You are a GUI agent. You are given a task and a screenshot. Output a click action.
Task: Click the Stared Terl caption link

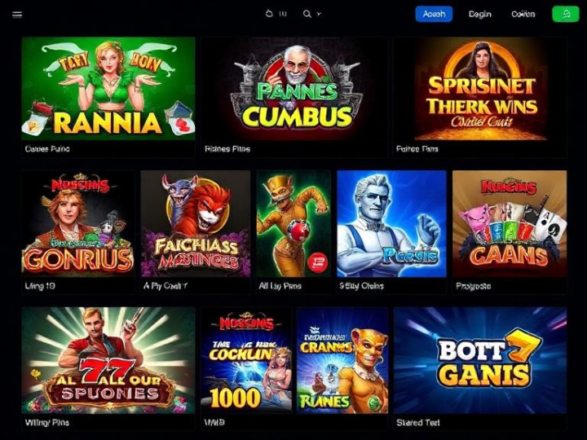(418, 423)
